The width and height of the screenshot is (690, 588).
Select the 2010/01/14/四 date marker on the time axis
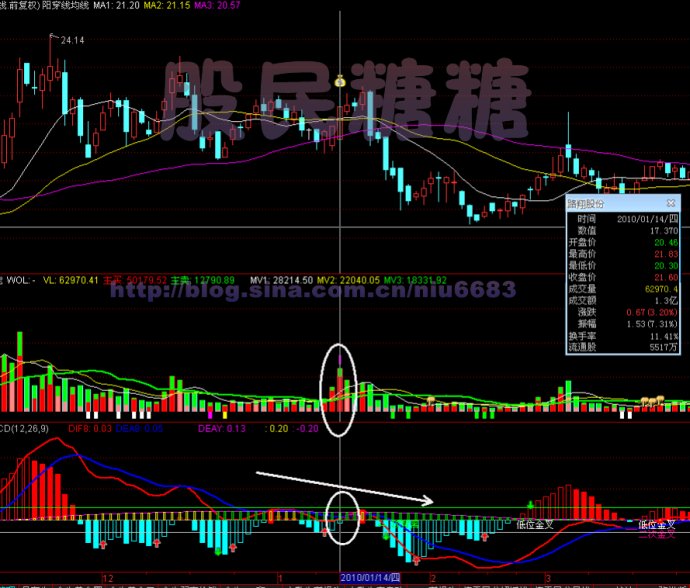pyautogui.click(x=370, y=577)
